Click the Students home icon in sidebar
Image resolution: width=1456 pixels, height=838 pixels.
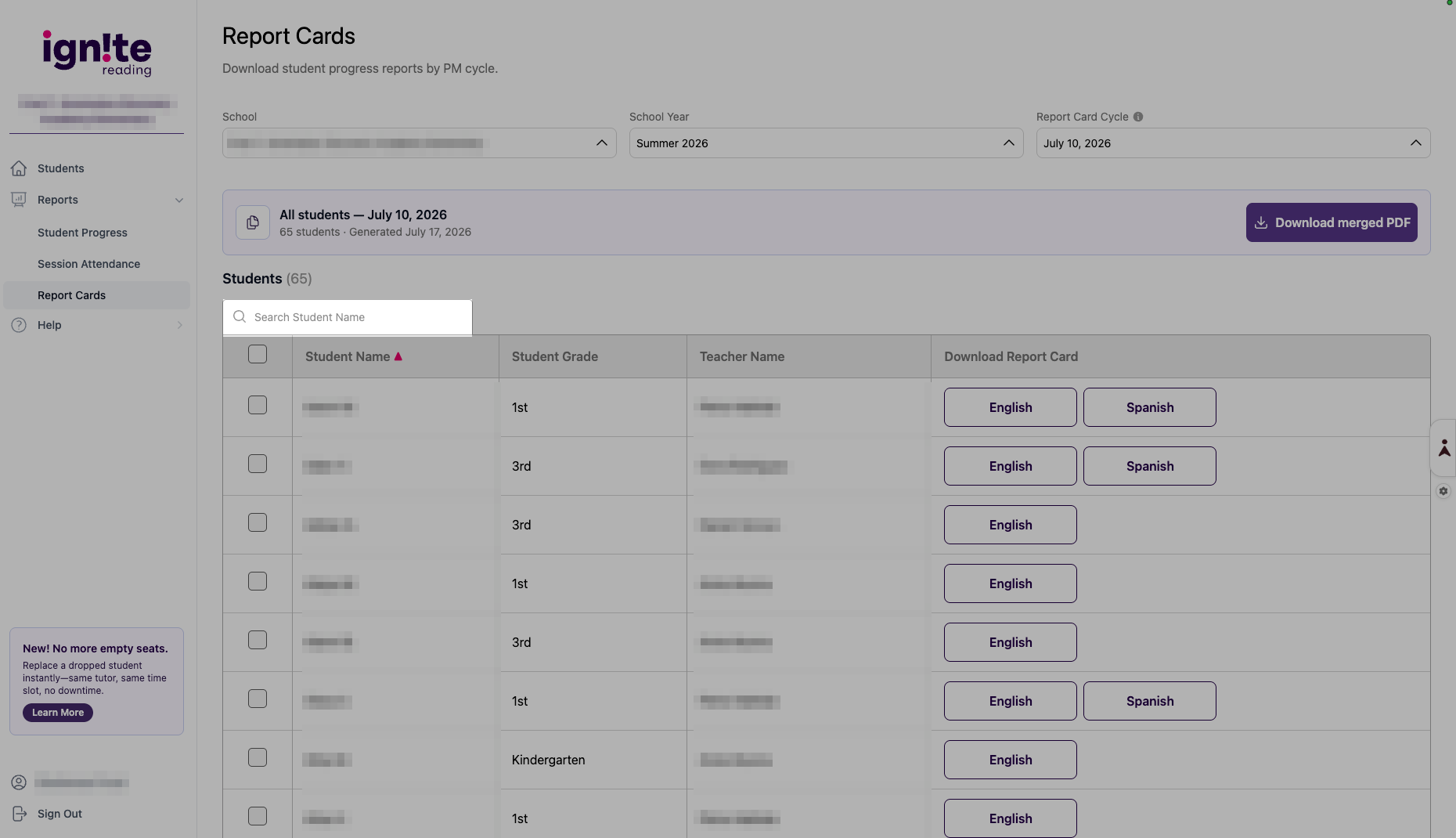coord(19,168)
